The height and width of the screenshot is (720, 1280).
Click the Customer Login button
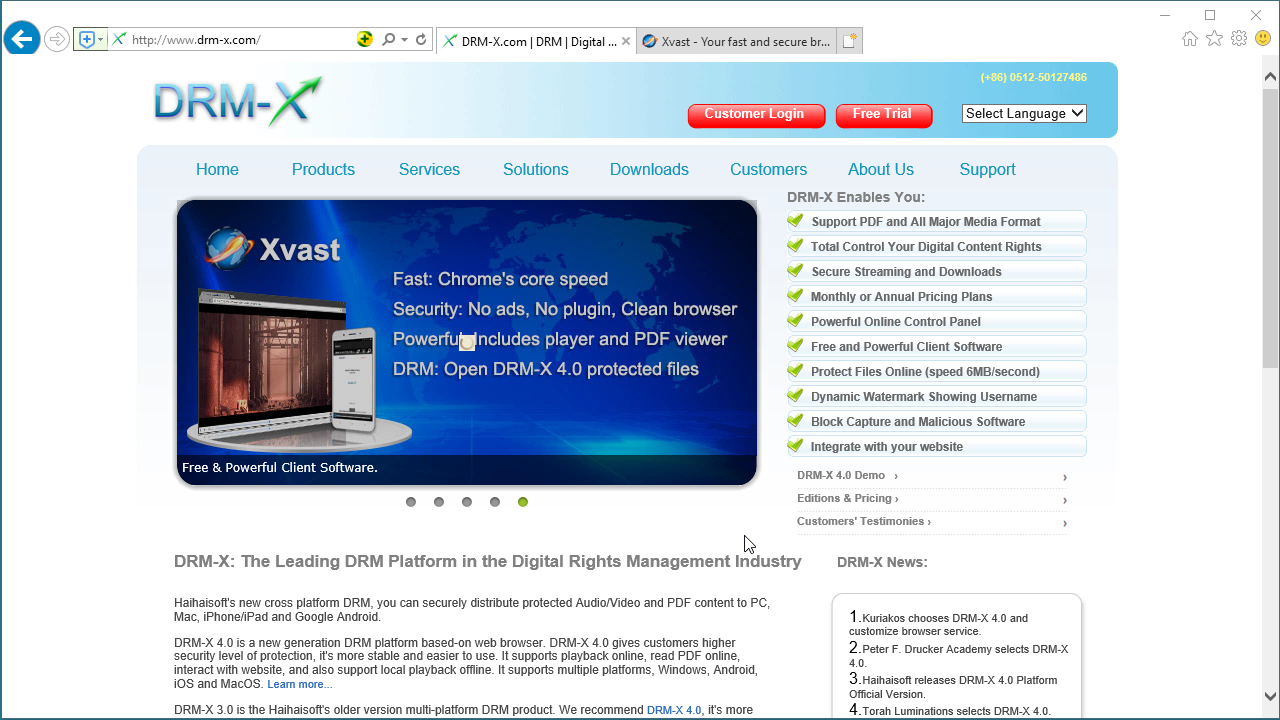coord(755,115)
